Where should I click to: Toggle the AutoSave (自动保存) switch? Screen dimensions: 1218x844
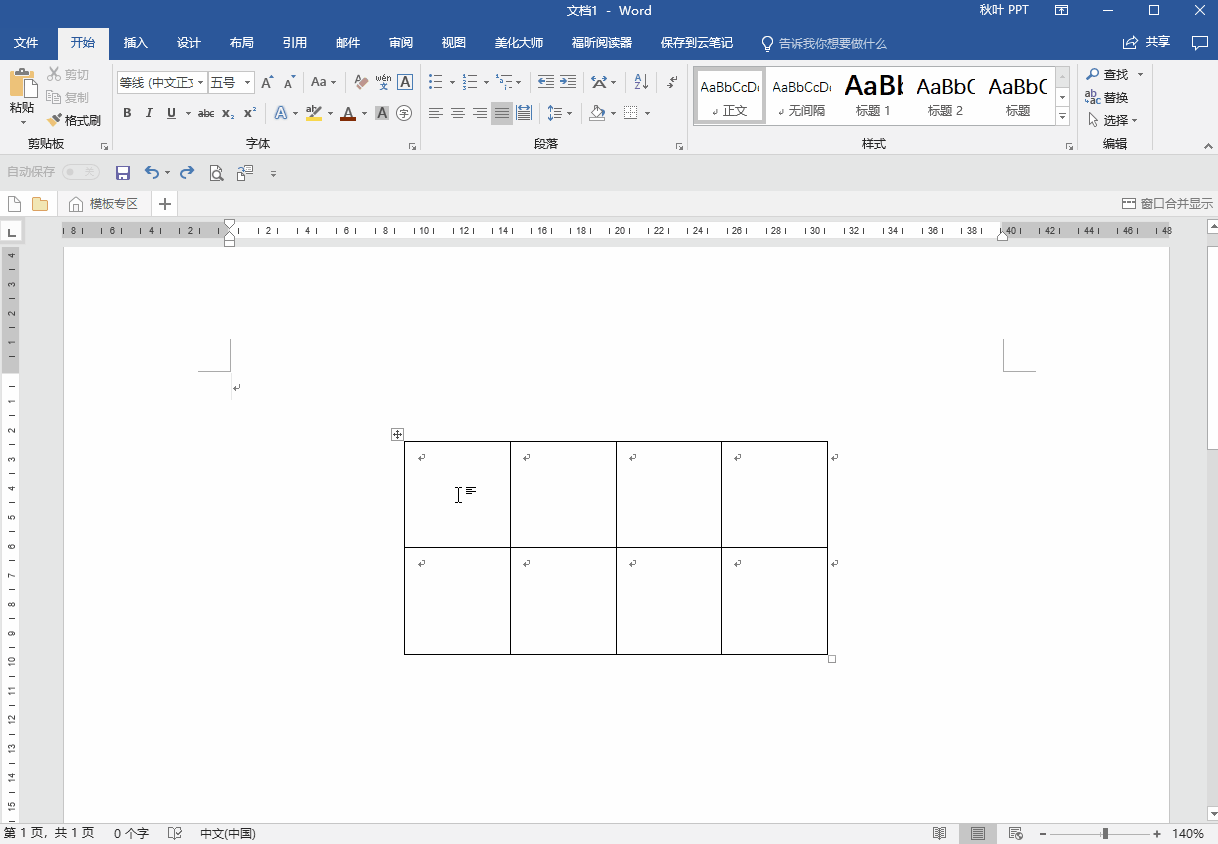pyautogui.click(x=81, y=172)
